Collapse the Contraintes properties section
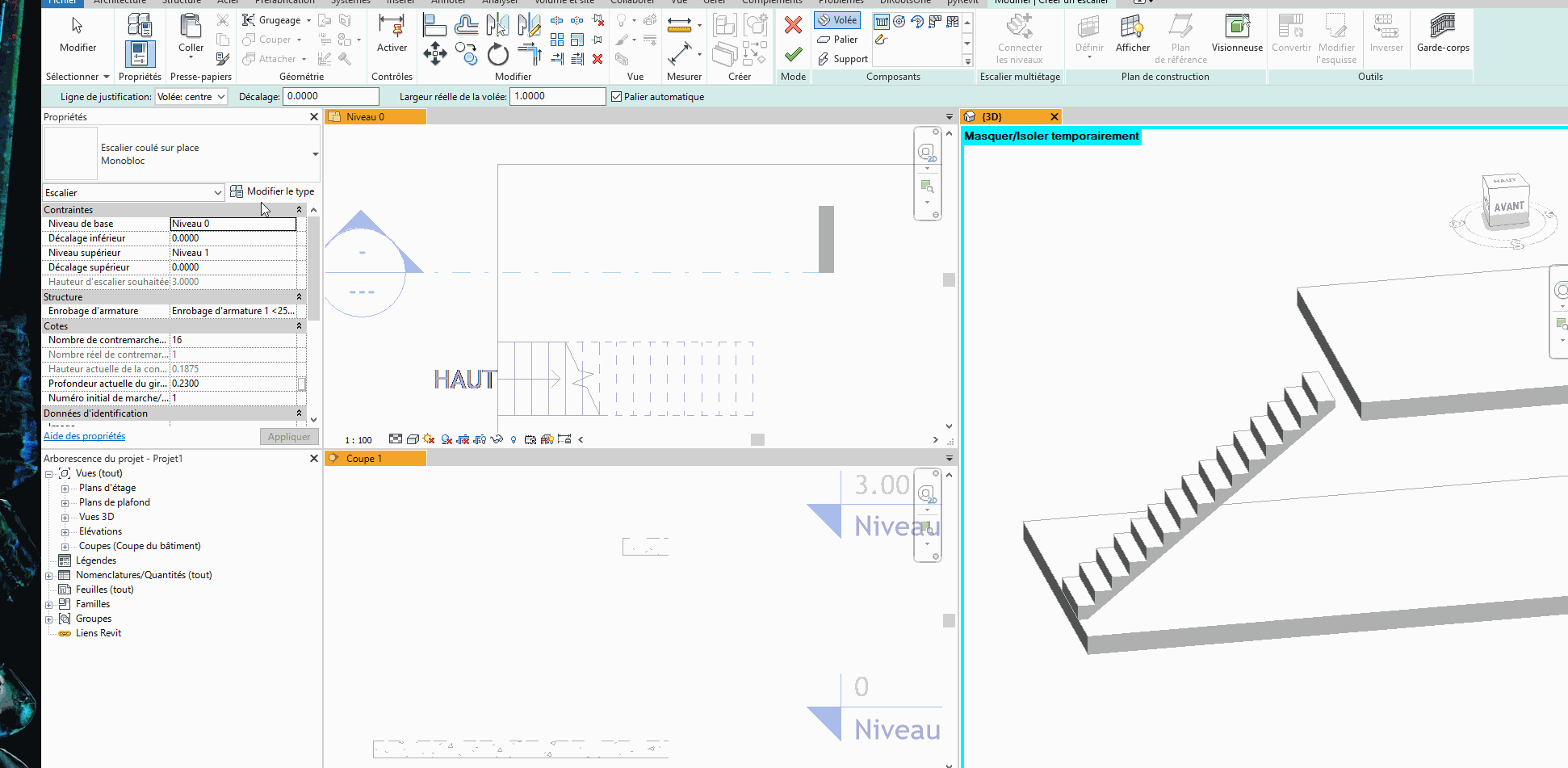This screenshot has width=1568, height=768. [x=299, y=210]
